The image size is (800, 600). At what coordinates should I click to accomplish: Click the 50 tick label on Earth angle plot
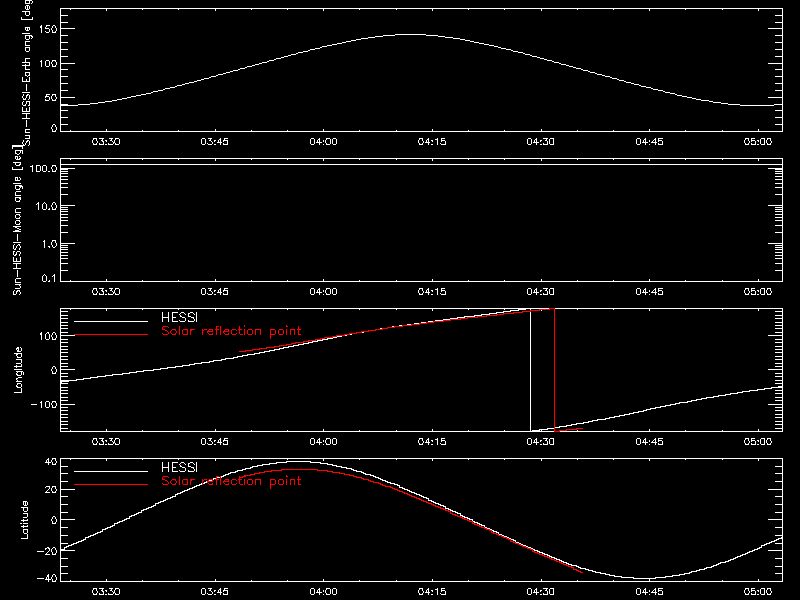coord(51,97)
